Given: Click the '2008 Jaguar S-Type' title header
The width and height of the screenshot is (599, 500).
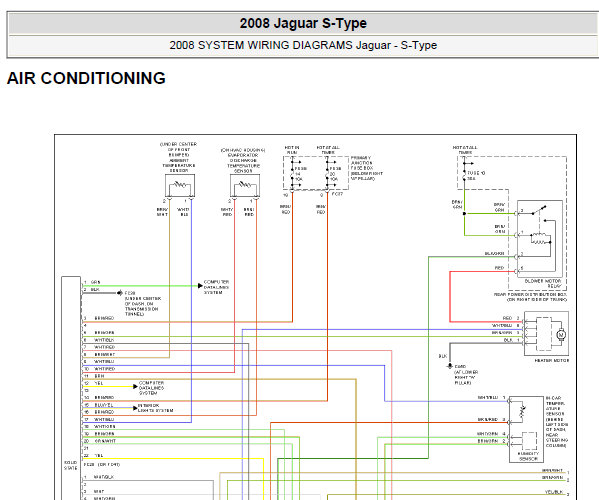Looking at the screenshot, I should point(303,24).
